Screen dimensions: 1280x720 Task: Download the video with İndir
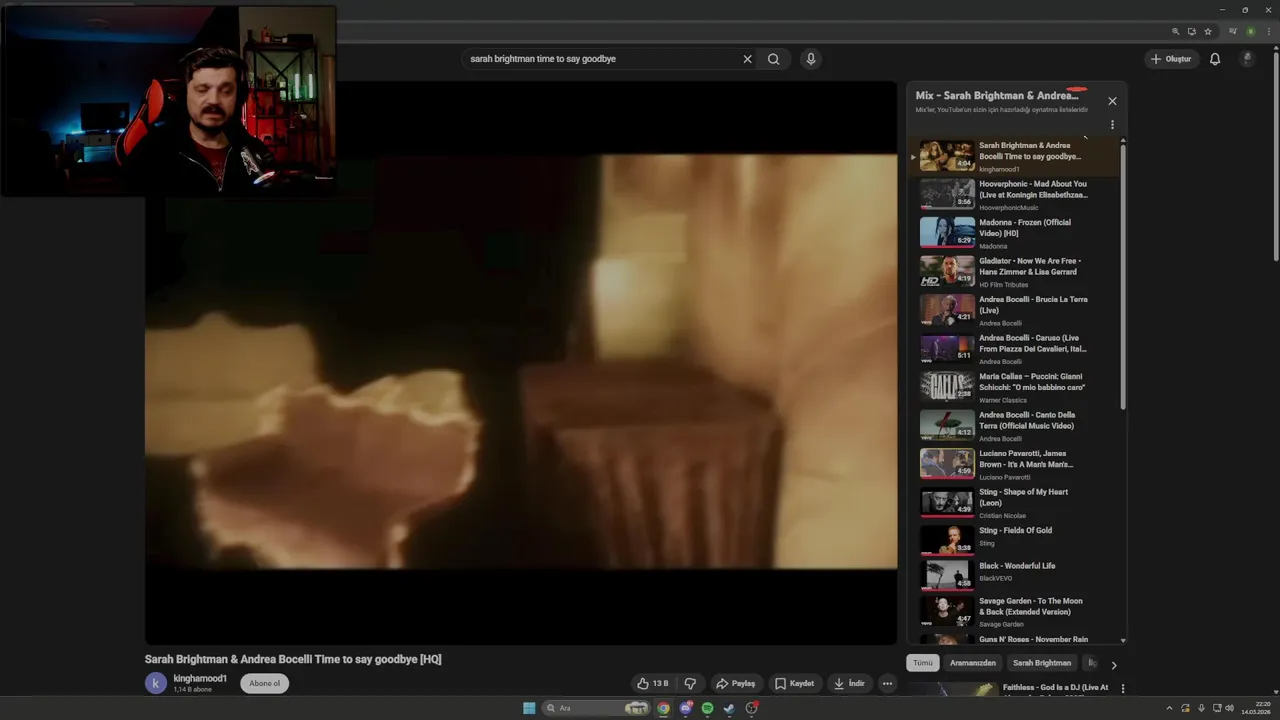(x=848, y=684)
